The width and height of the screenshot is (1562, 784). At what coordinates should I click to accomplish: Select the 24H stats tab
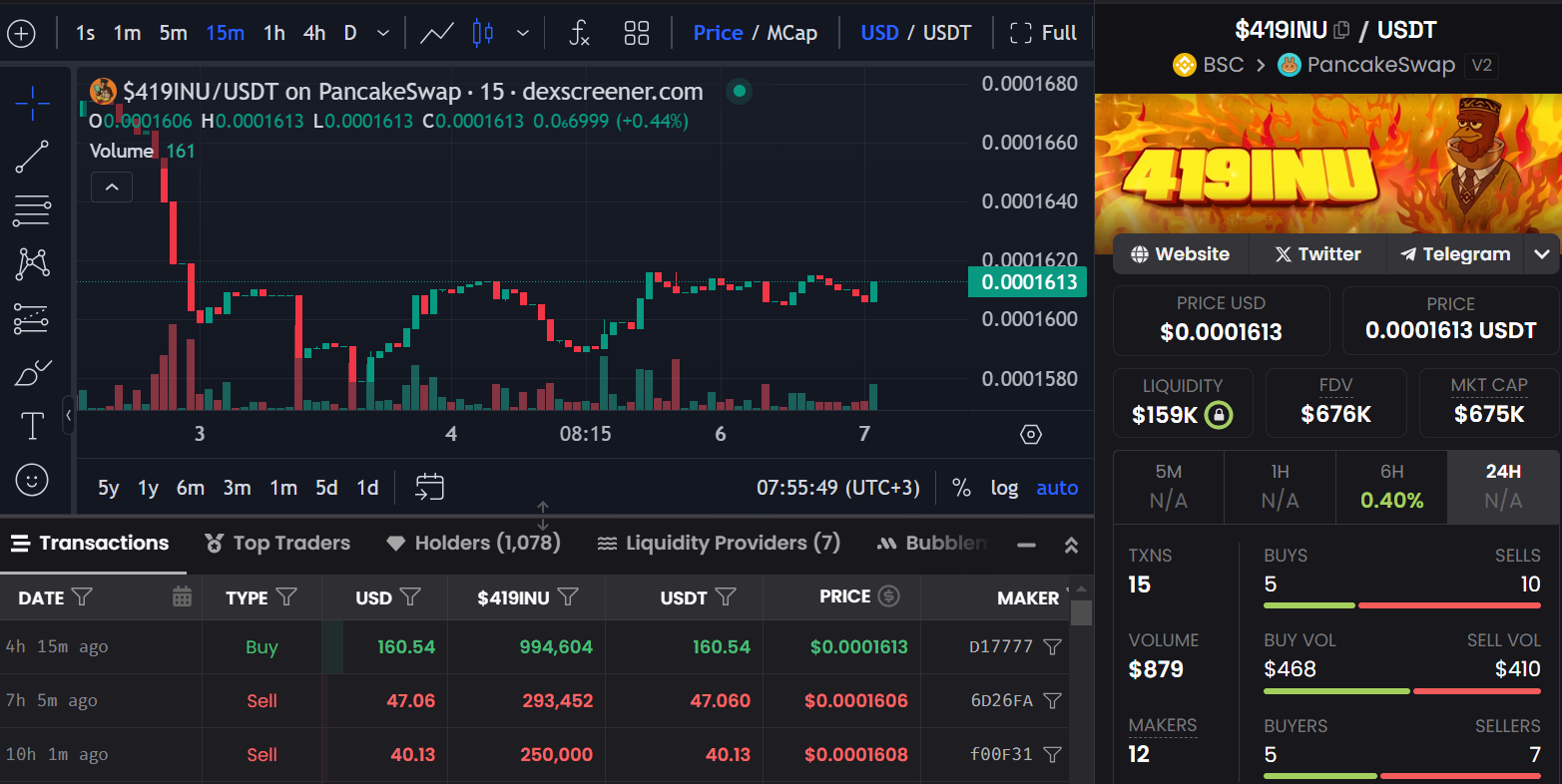pos(1503,487)
